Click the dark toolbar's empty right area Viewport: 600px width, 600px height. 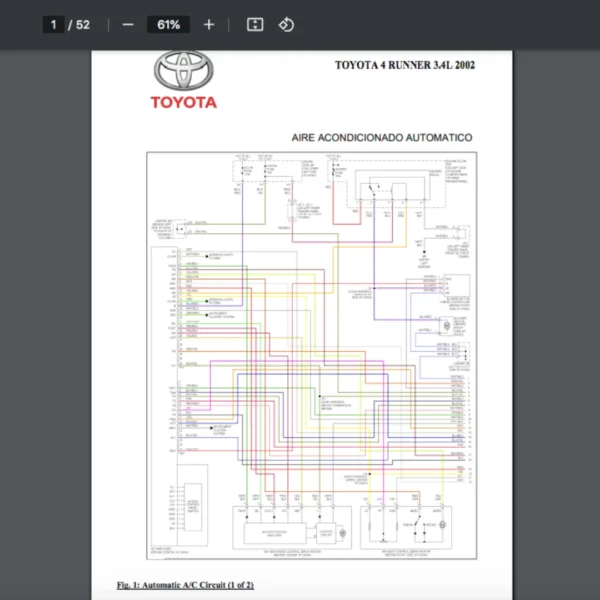click(450, 24)
